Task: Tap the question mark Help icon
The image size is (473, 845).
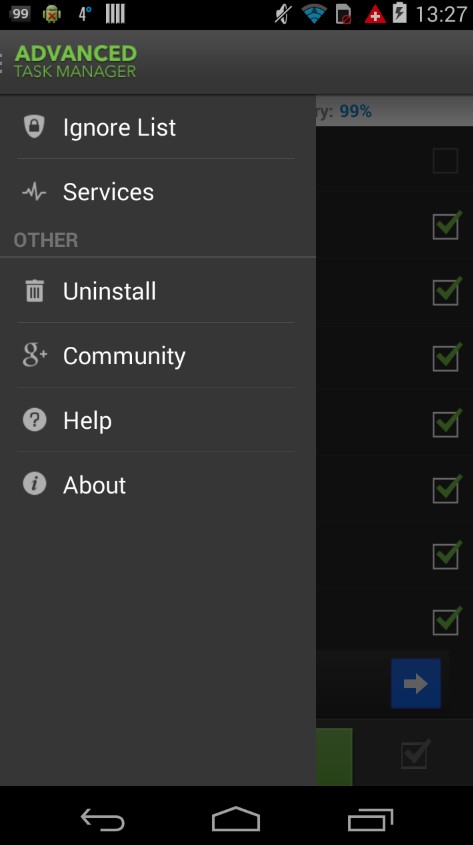Action: [34, 420]
